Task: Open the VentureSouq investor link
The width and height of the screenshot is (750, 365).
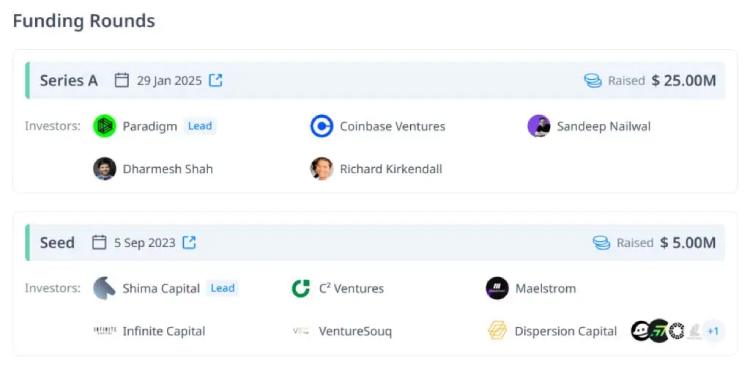Action: [x=355, y=331]
